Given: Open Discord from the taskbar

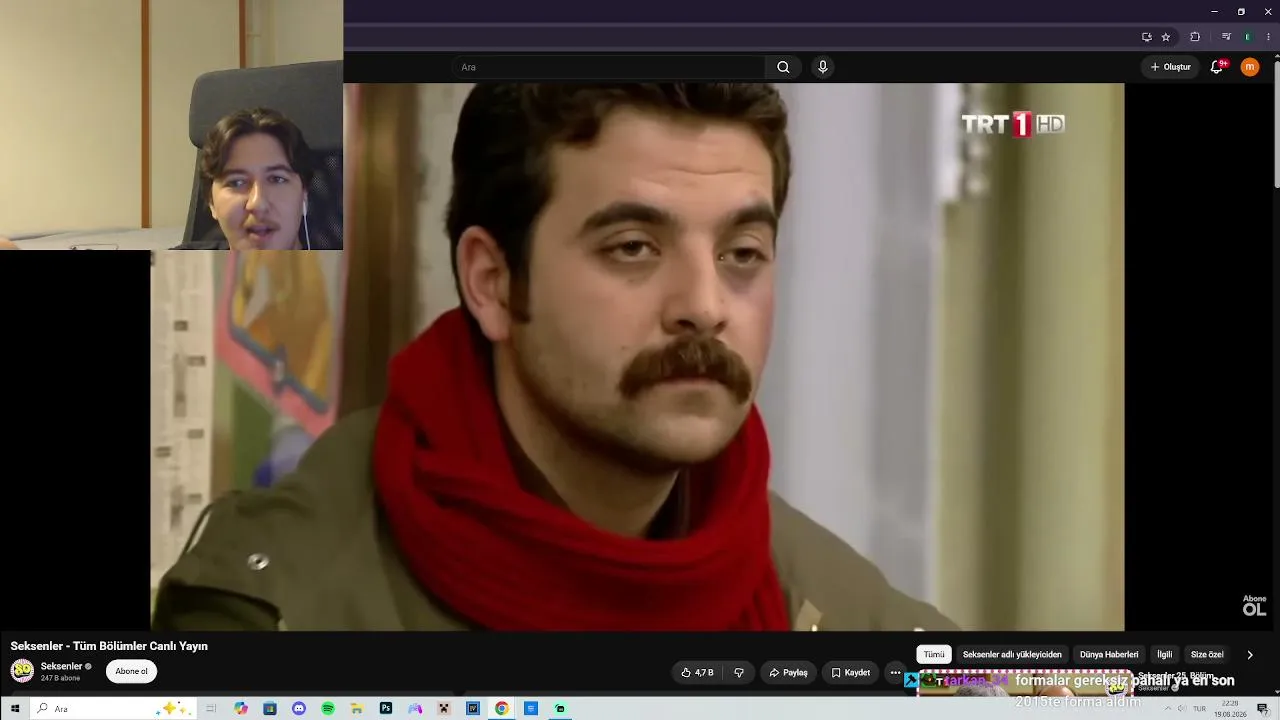Looking at the screenshot, I should pyautogui.click(x=299, y=709).
